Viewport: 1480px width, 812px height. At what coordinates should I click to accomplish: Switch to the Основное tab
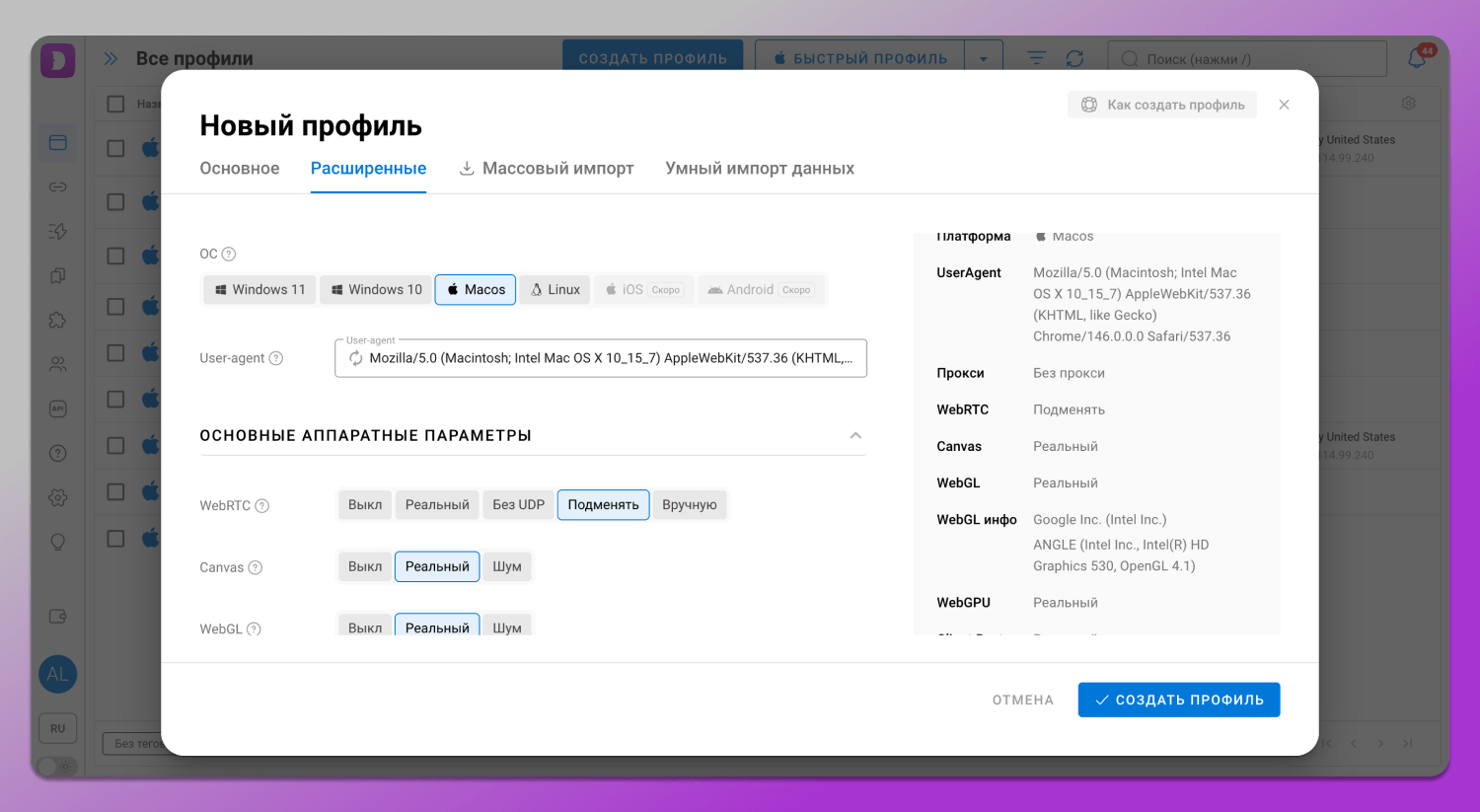[240, 169]
